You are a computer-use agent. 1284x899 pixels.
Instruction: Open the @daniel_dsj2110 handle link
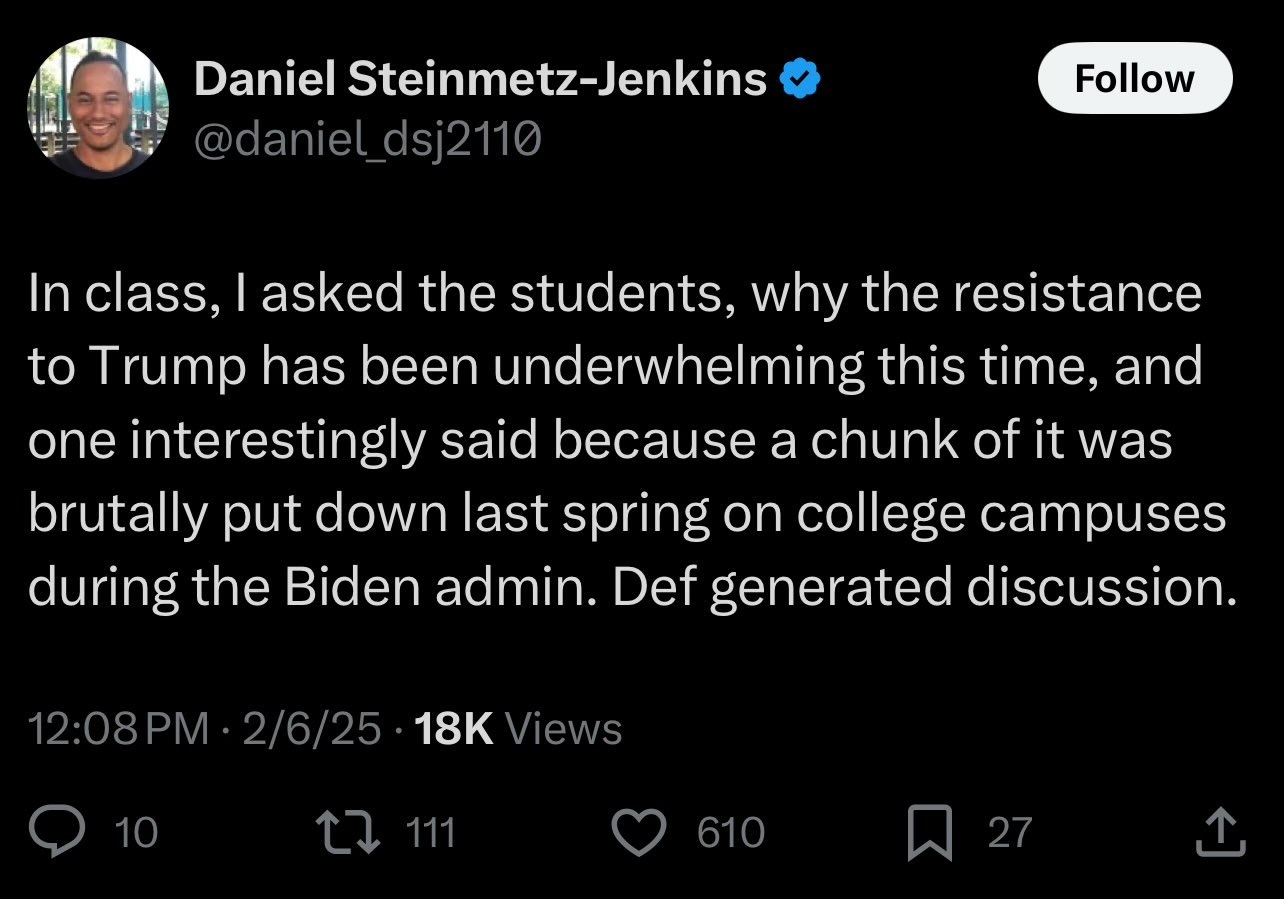coord(367,143)
